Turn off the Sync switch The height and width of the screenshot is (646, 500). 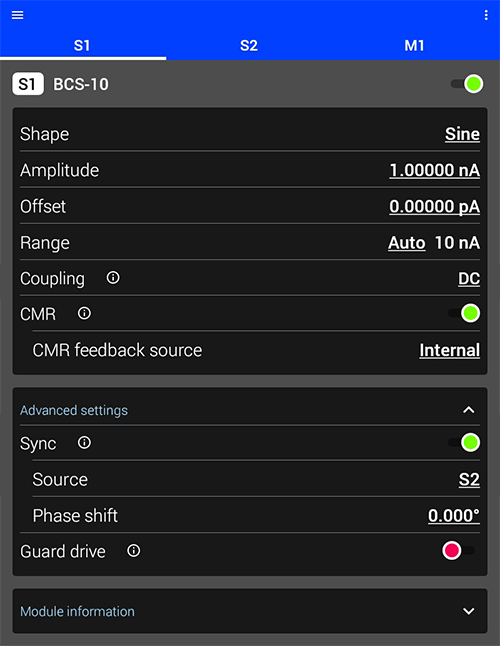(x=464, y=443)
